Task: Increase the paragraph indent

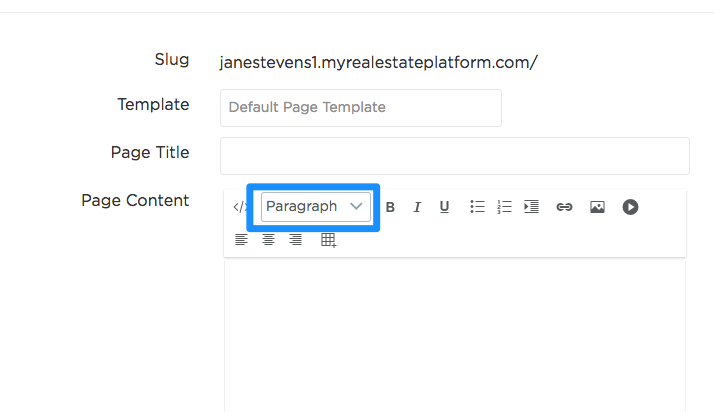Action: click(x=531, y=207)
